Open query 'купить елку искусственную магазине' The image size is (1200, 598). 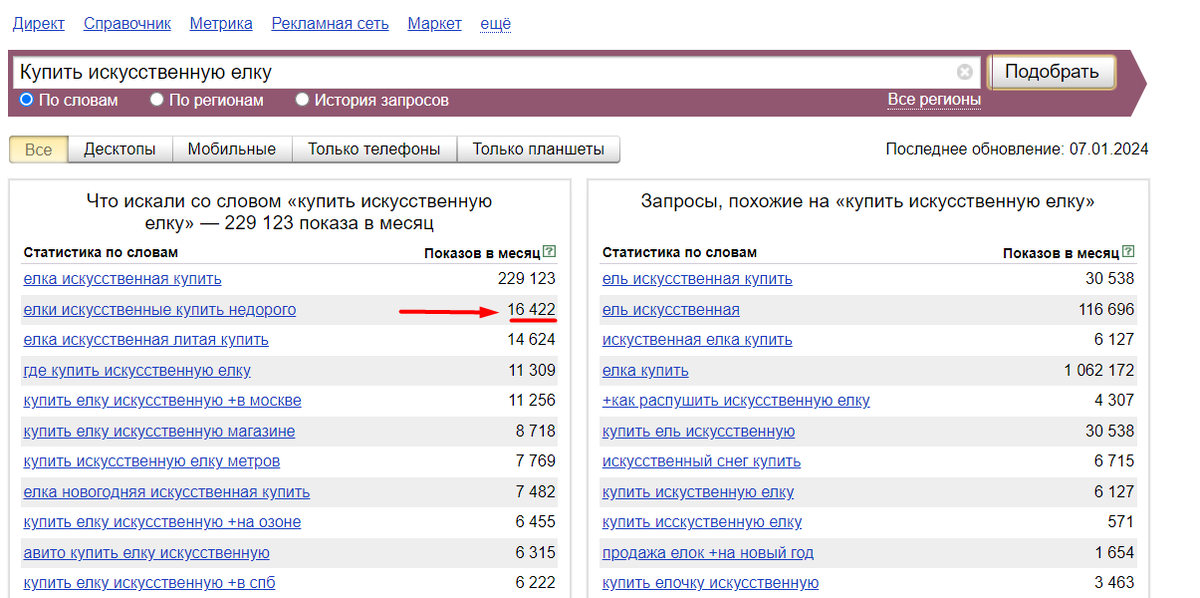pyautogui.click(x=159, y=432)
